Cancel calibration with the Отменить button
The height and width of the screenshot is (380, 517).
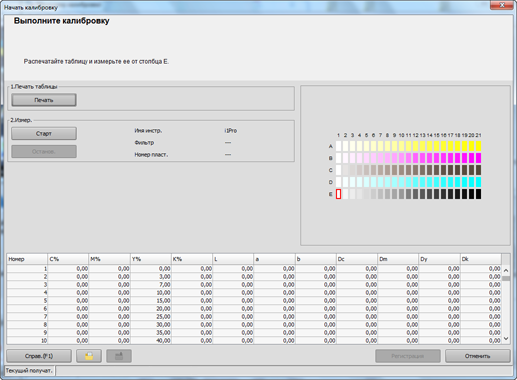tap(477, 356)
